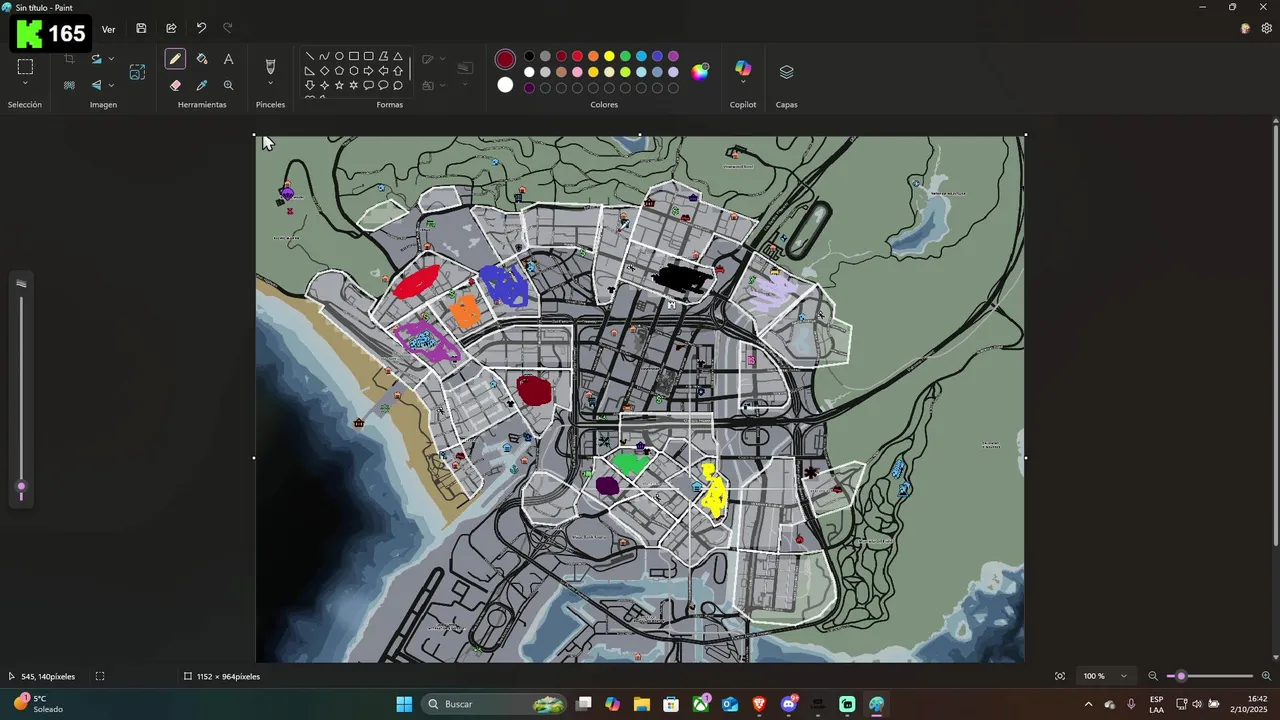Click the brush size slider handle

(21, 486)
